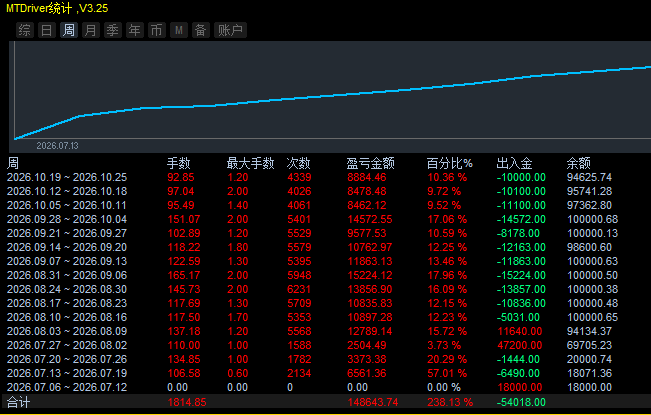Click balance value 94625.74

pyautogui.click(x=590, y=177)
